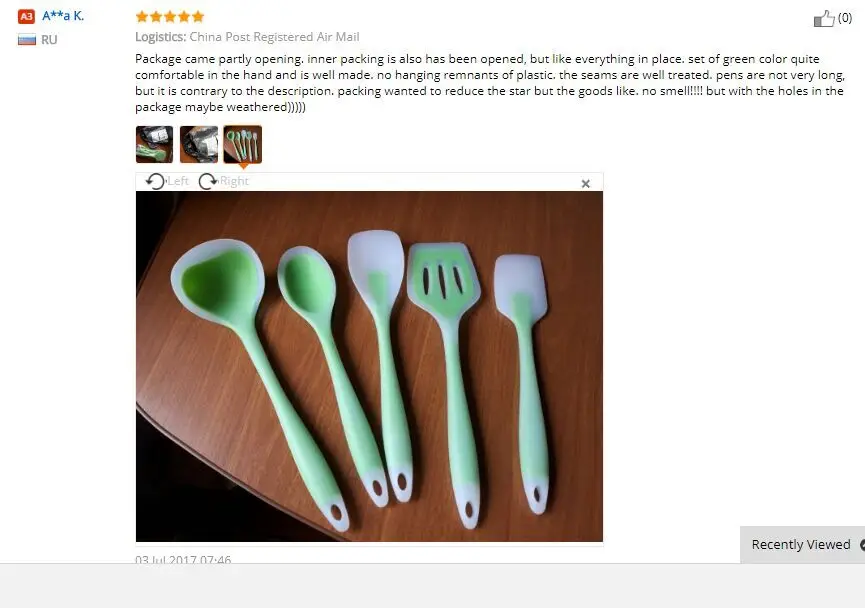Viewport: 865px width, 608px height.
Task: Click the 'Left' rotate label
Action: pos(178,181)
